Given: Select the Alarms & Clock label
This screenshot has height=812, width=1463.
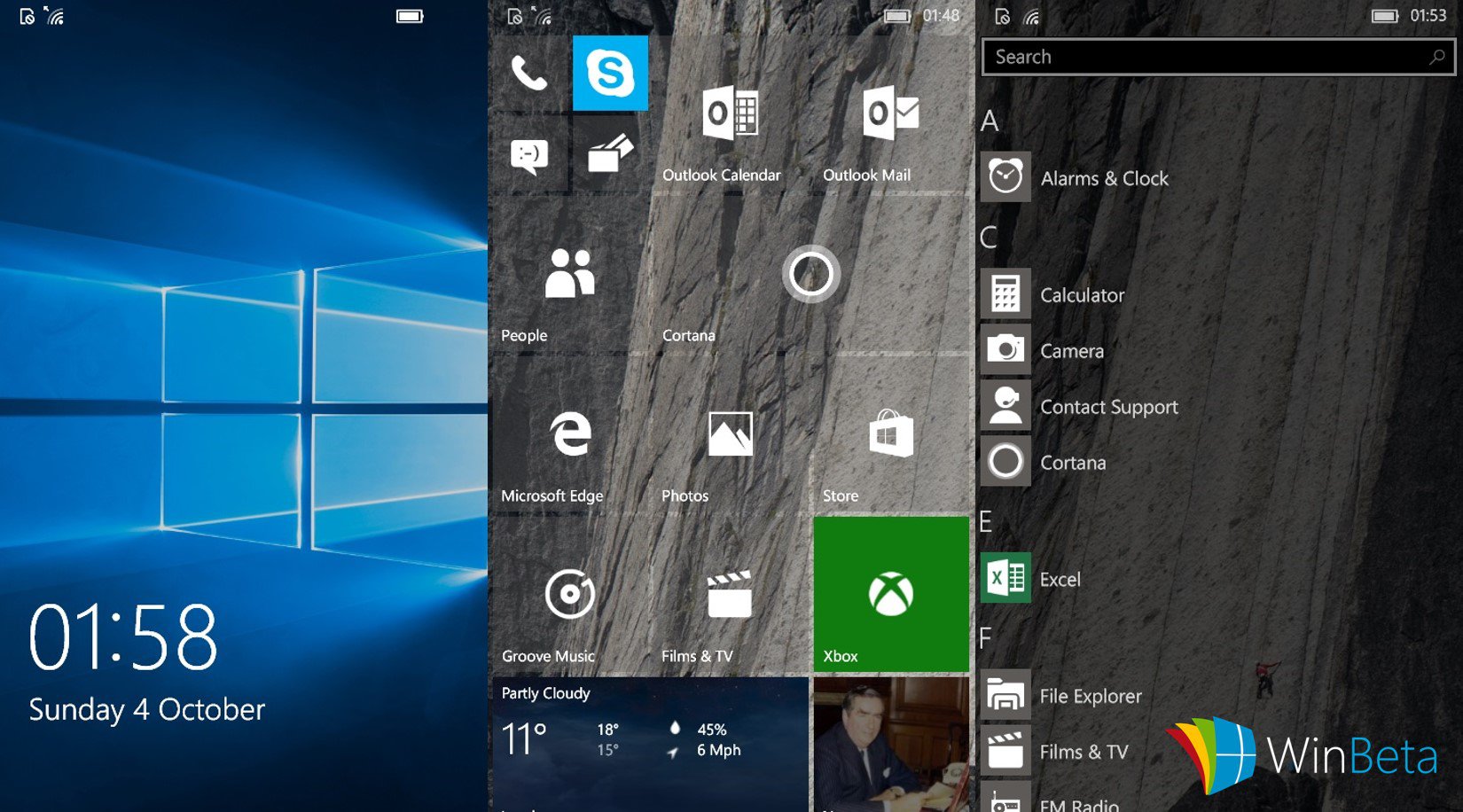Looking at the screenshot, I should tap(1105, 178).
